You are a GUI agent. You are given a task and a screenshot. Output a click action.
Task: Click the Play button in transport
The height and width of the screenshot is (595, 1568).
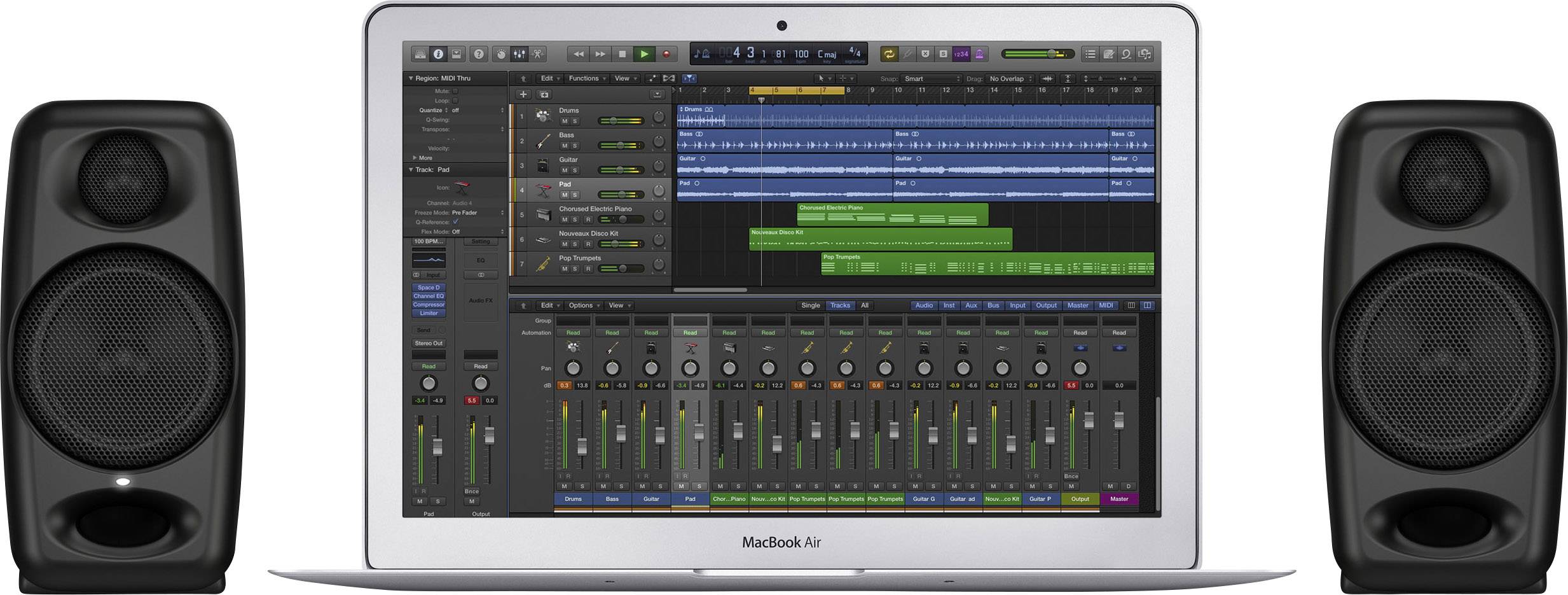click(x=644, y=54)
